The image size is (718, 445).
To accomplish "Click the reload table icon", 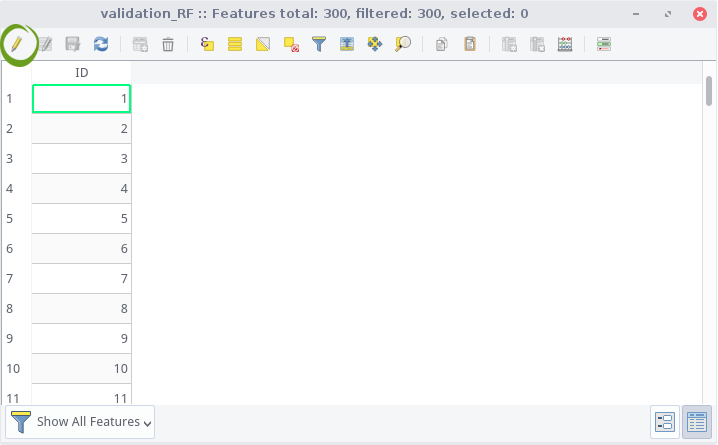I will [101, 44].
